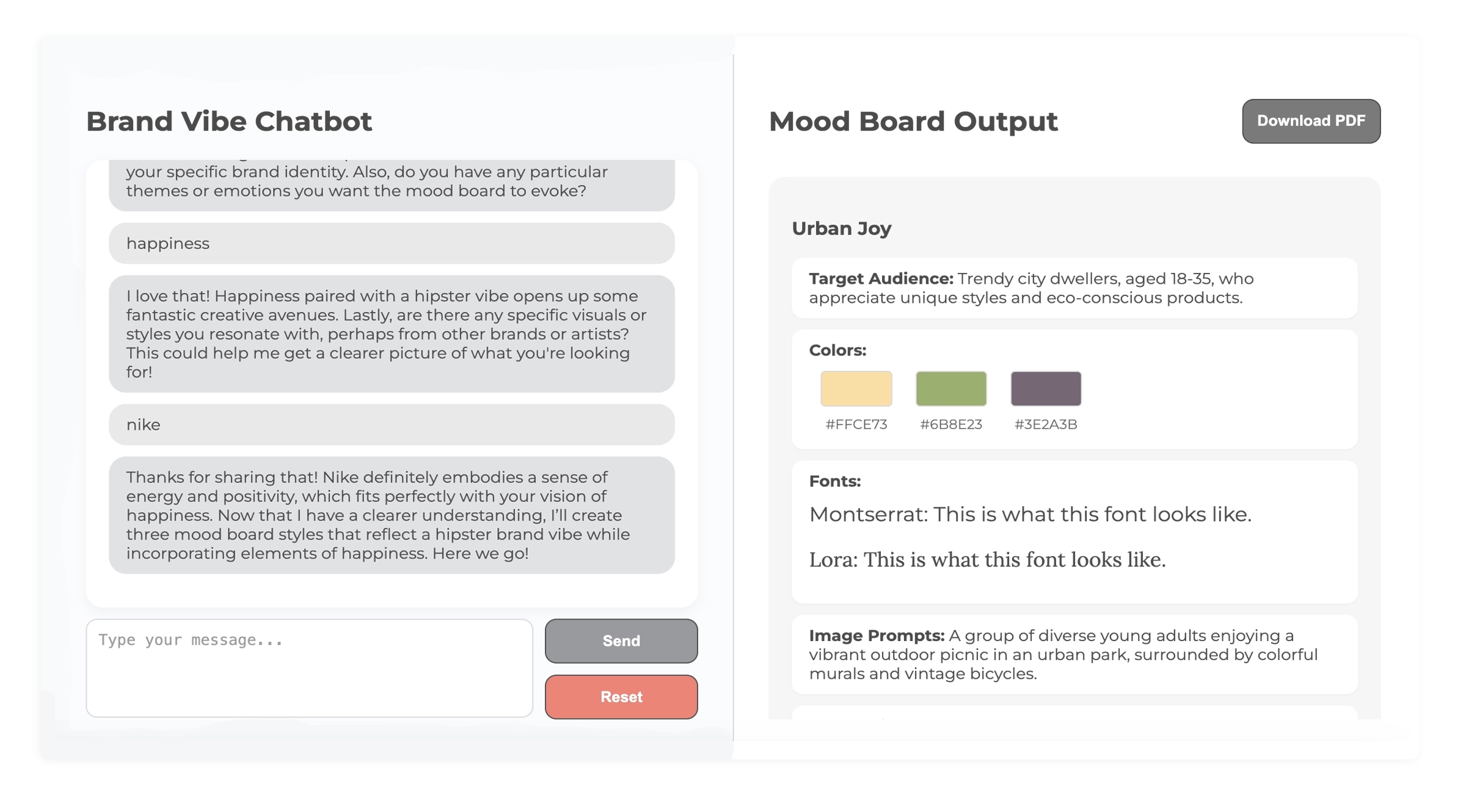Click the 'Thanks for sharing that!' bot reply
Screen dimensions: 1466x812
click(x=392, y=515)
